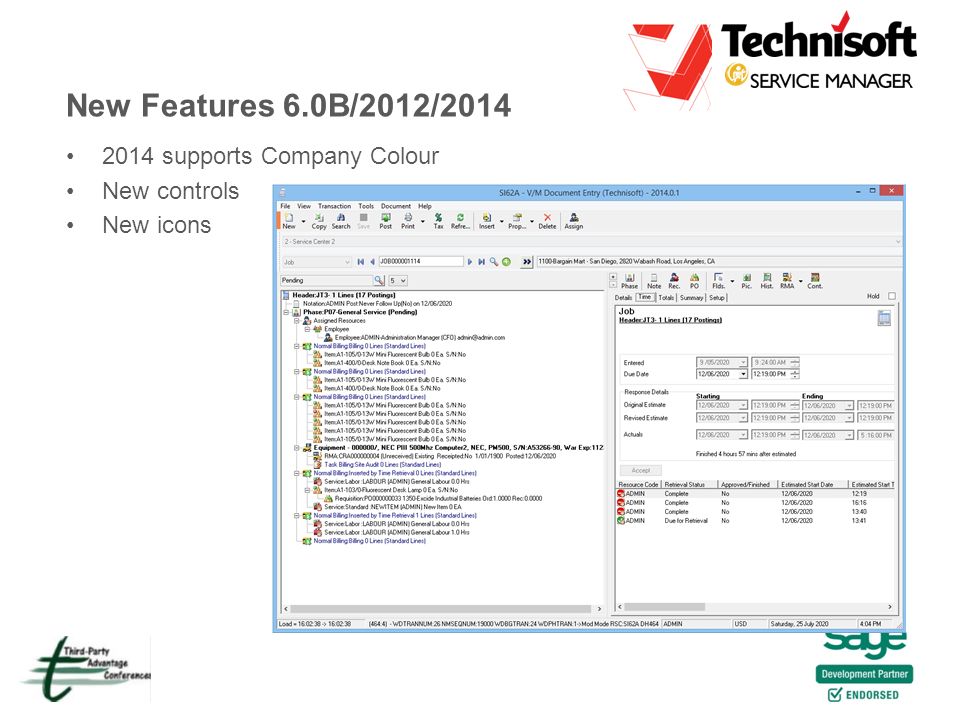Switch to the Totals tab
The image size is (960, 720).
coord(666,298)
